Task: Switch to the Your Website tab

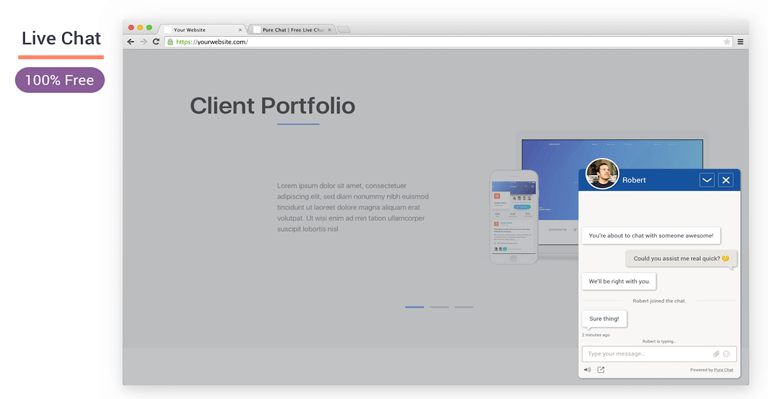Action: point(202,30)
